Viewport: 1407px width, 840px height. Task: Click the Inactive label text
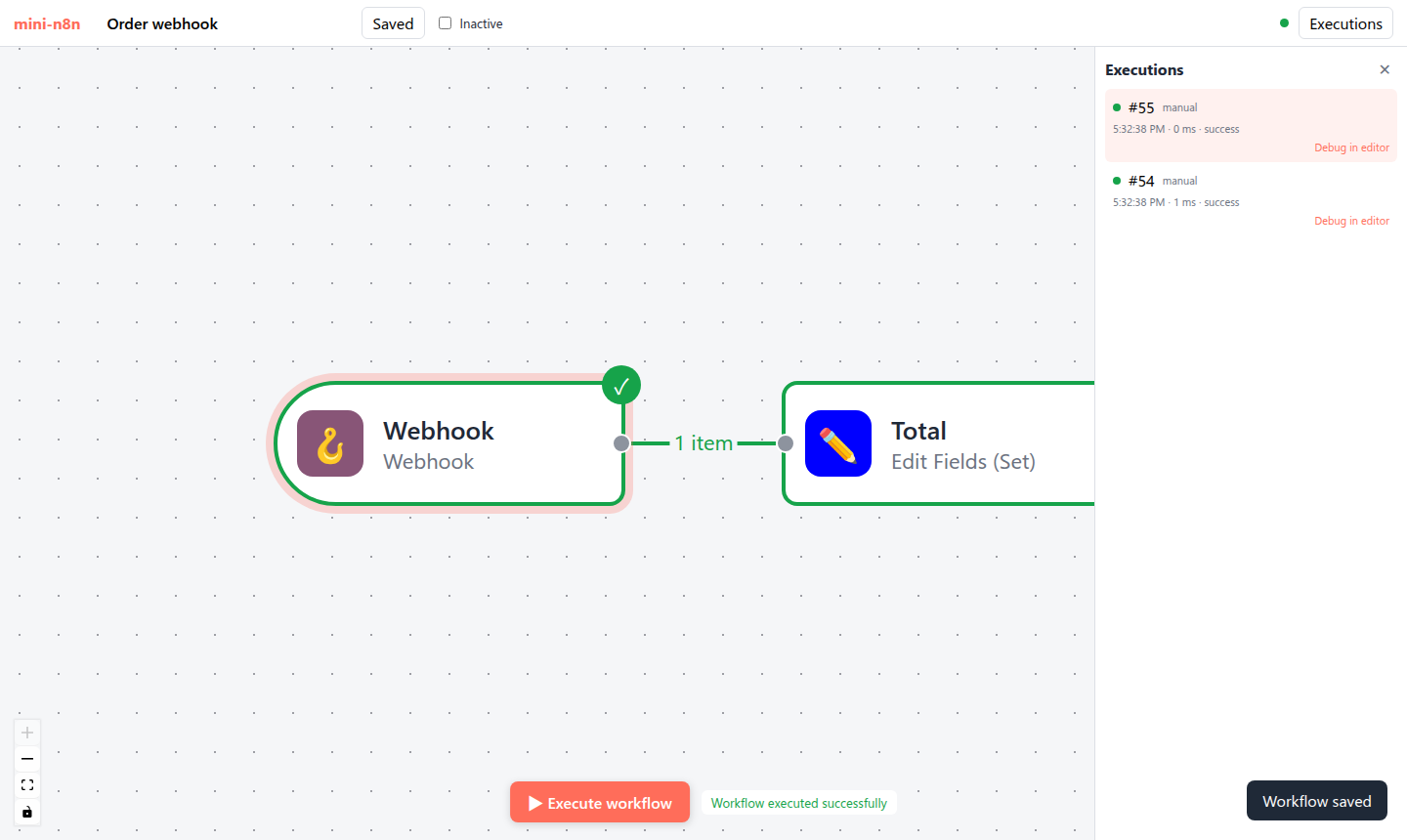click(482, 23)
